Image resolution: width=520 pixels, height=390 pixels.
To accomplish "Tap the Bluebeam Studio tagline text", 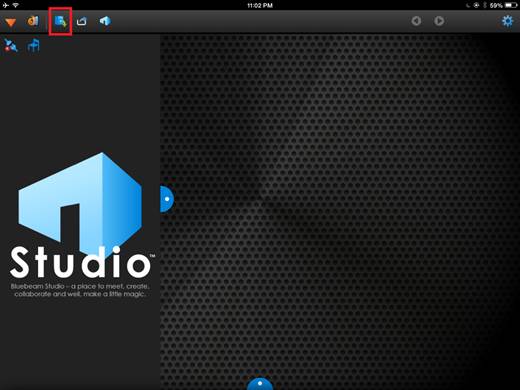I will click(80, 290).
